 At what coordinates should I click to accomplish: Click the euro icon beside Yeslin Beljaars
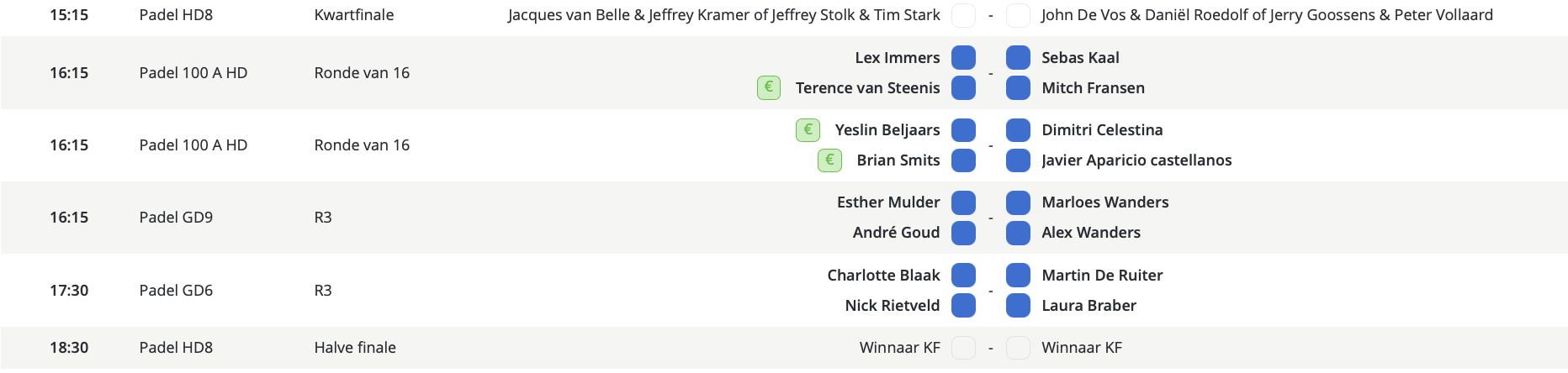pyautogui.click(x=808, y=130)
